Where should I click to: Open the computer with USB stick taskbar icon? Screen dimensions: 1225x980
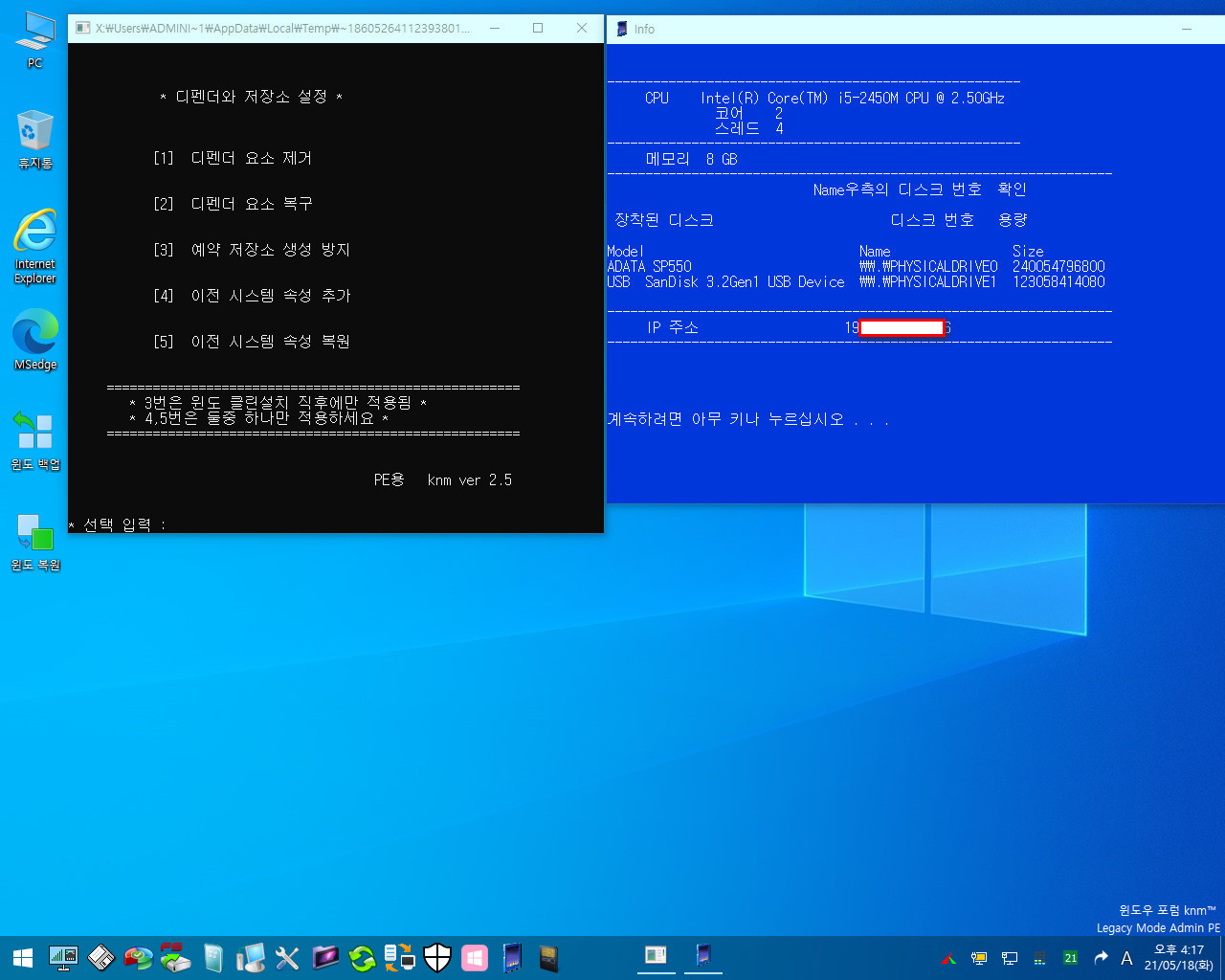(x=251, y=957)
